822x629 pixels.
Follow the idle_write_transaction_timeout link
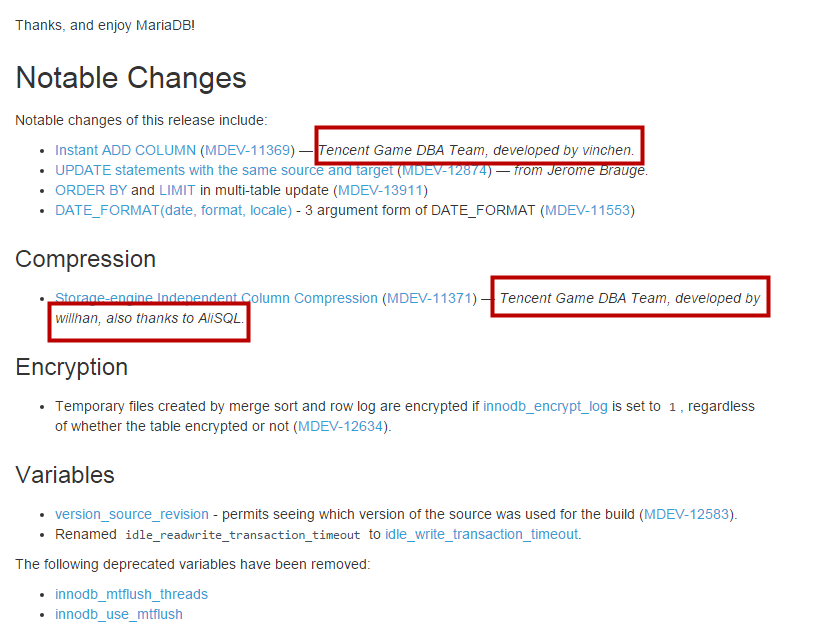coord(481,535)
